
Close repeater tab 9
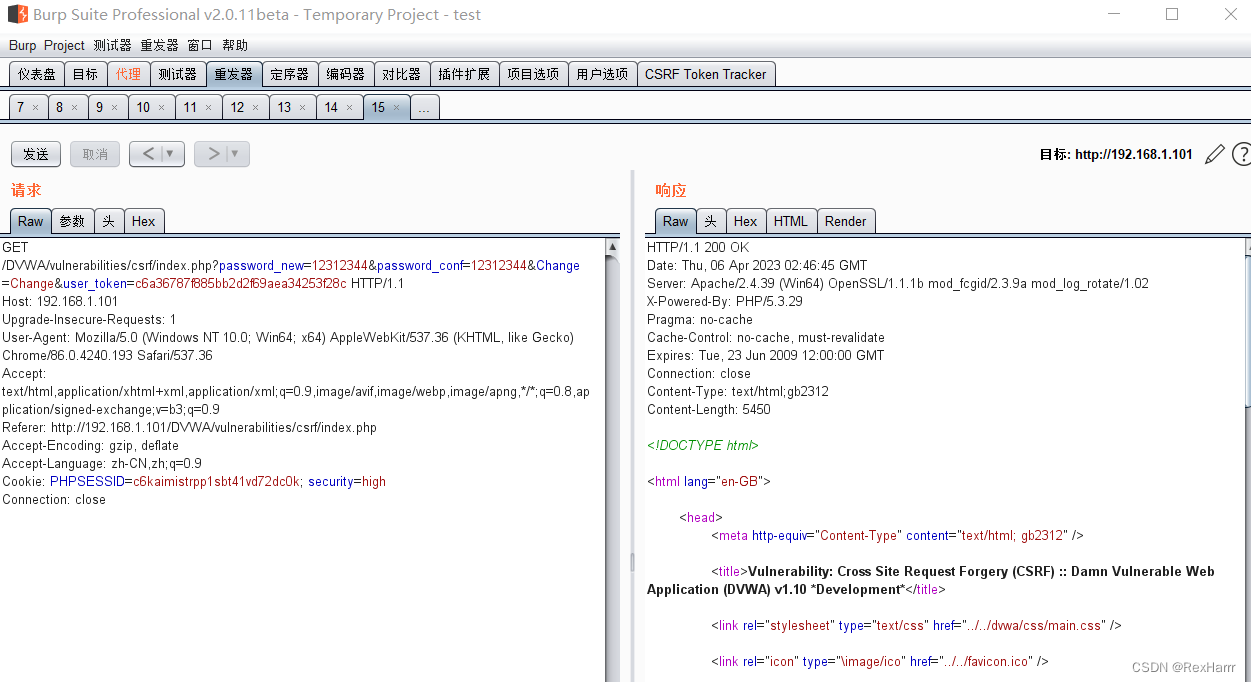[114, 107]
